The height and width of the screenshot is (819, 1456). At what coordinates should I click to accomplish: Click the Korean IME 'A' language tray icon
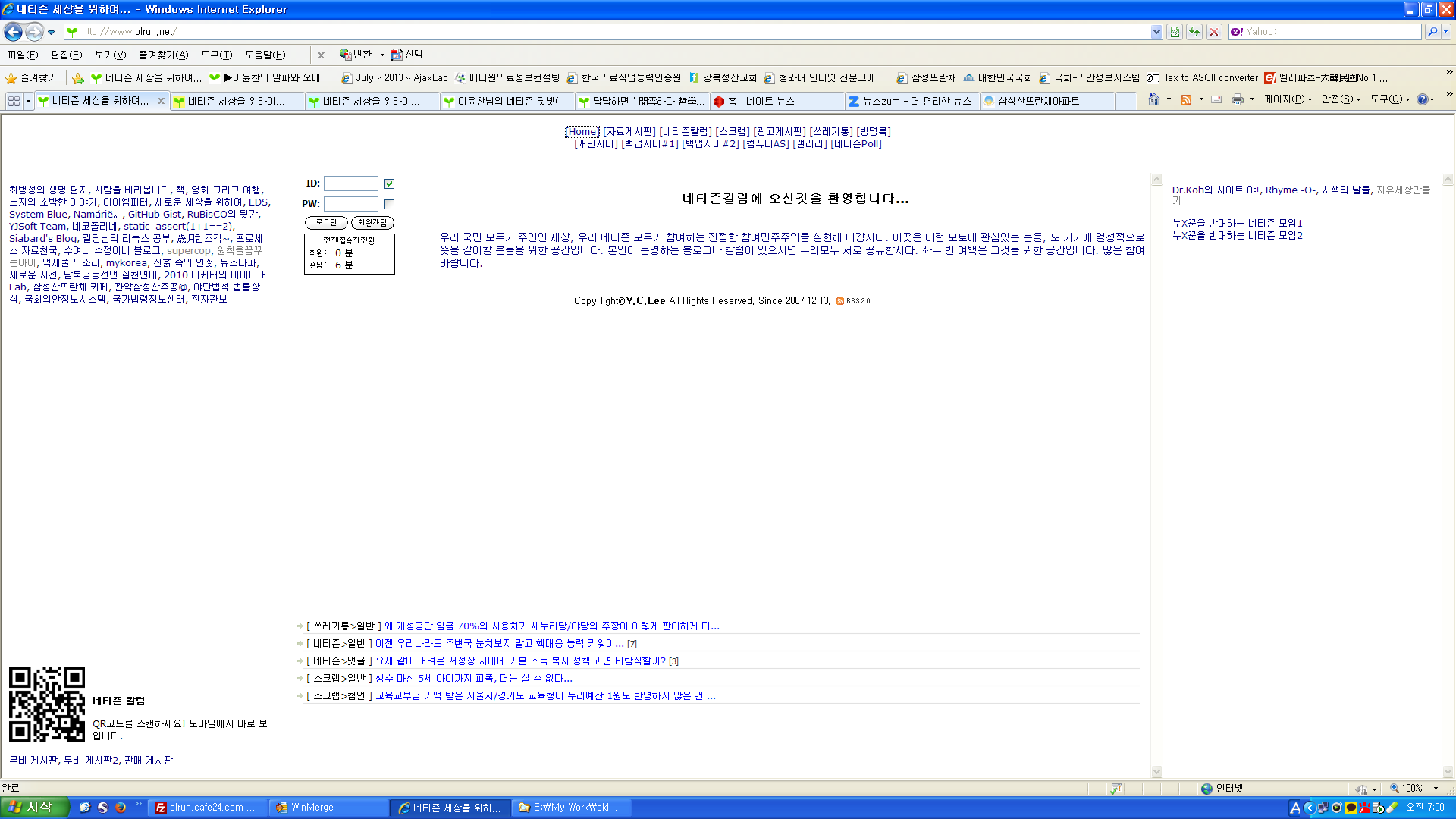point(1295,808)
